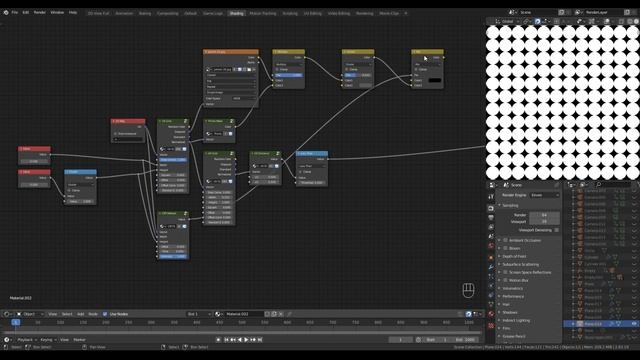Open the Scene properties tab
640x360 pixels.
coord(491,236)
